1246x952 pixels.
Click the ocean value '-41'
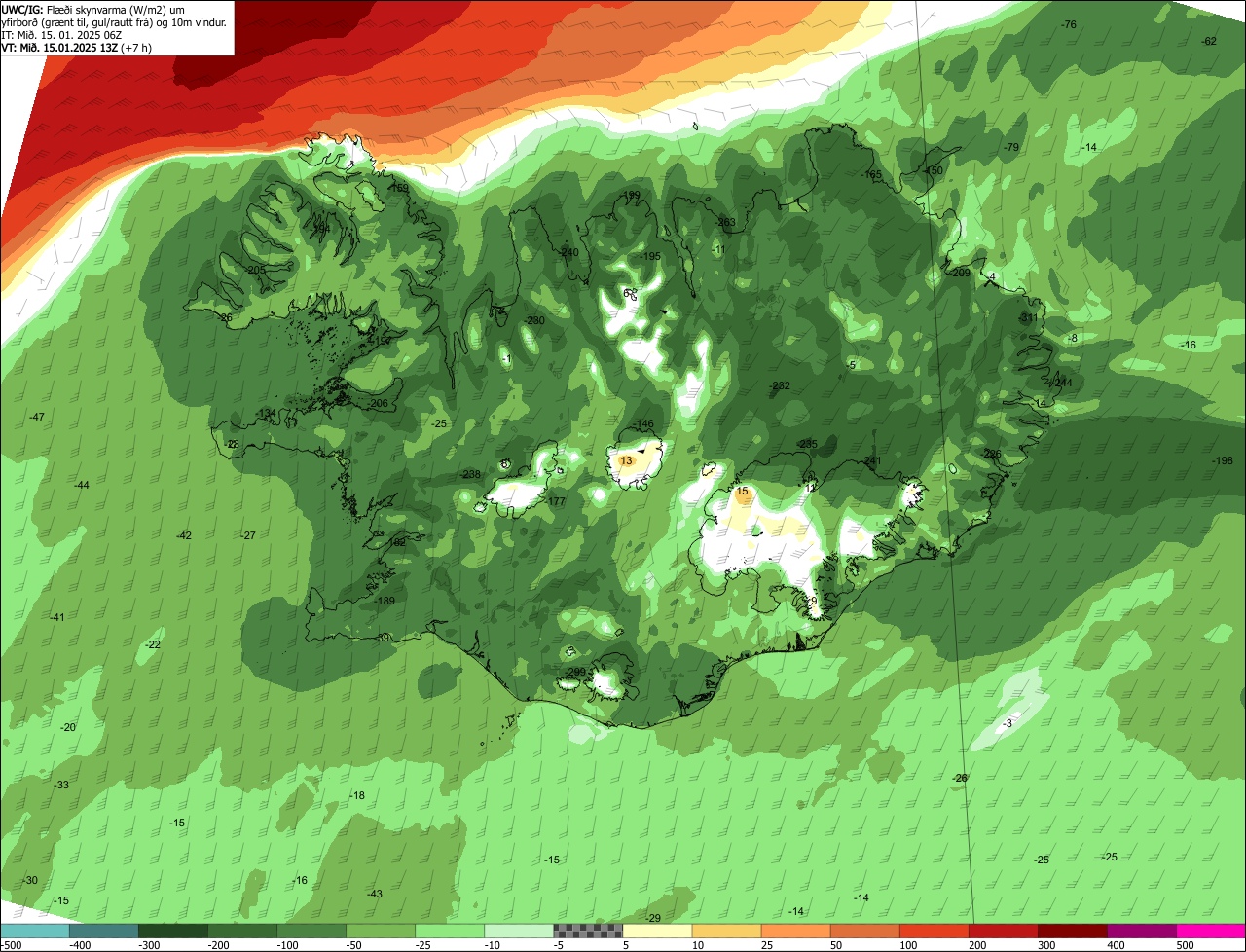57,617
